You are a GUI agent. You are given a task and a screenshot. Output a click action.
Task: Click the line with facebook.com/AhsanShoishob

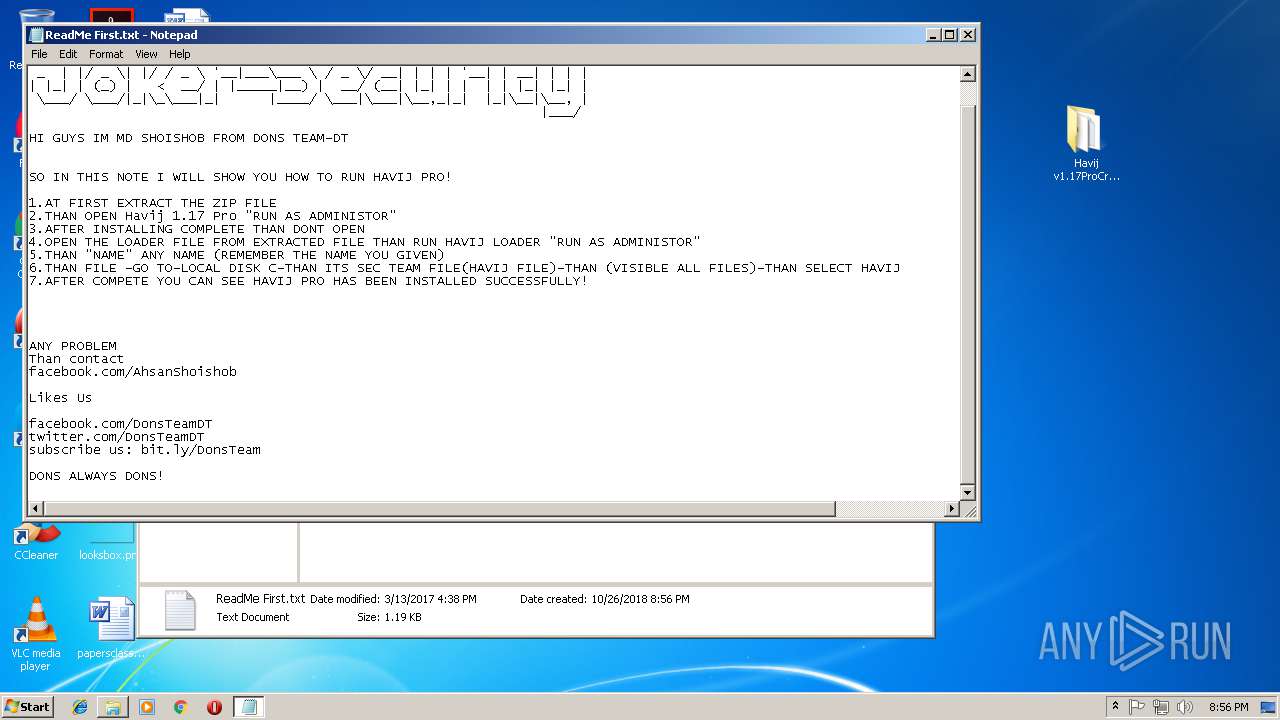coord(133,372)
